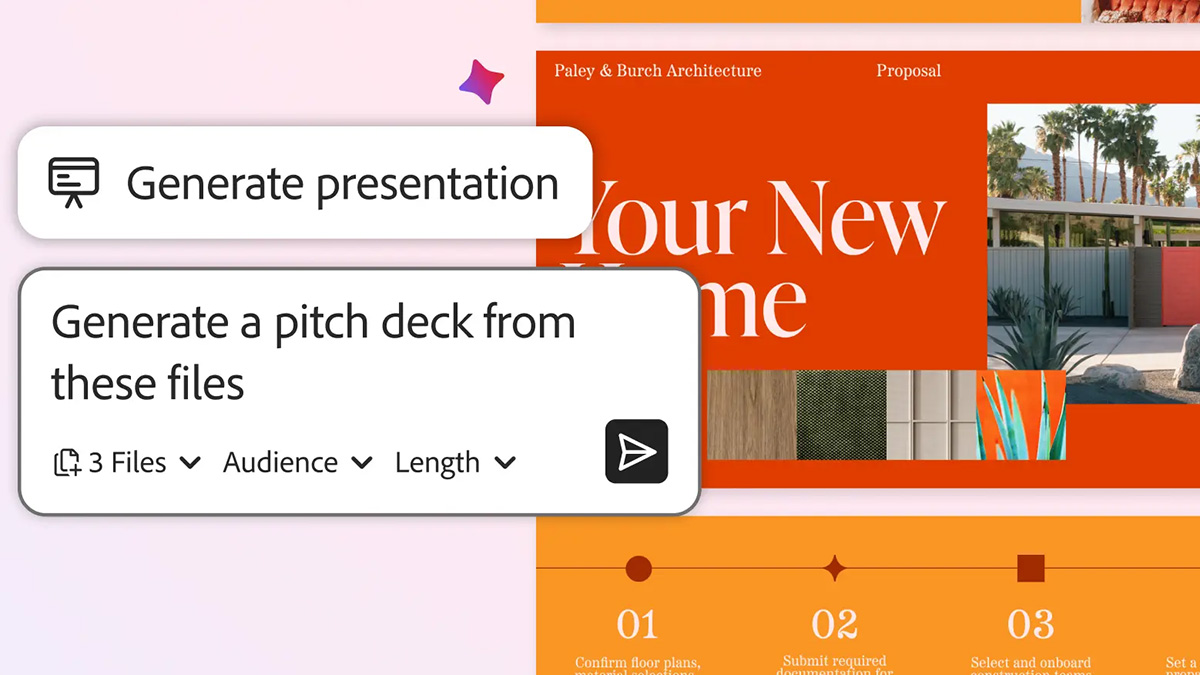Select the beige tile material swatch
The image size is (1200, 675).
(930, 414)
